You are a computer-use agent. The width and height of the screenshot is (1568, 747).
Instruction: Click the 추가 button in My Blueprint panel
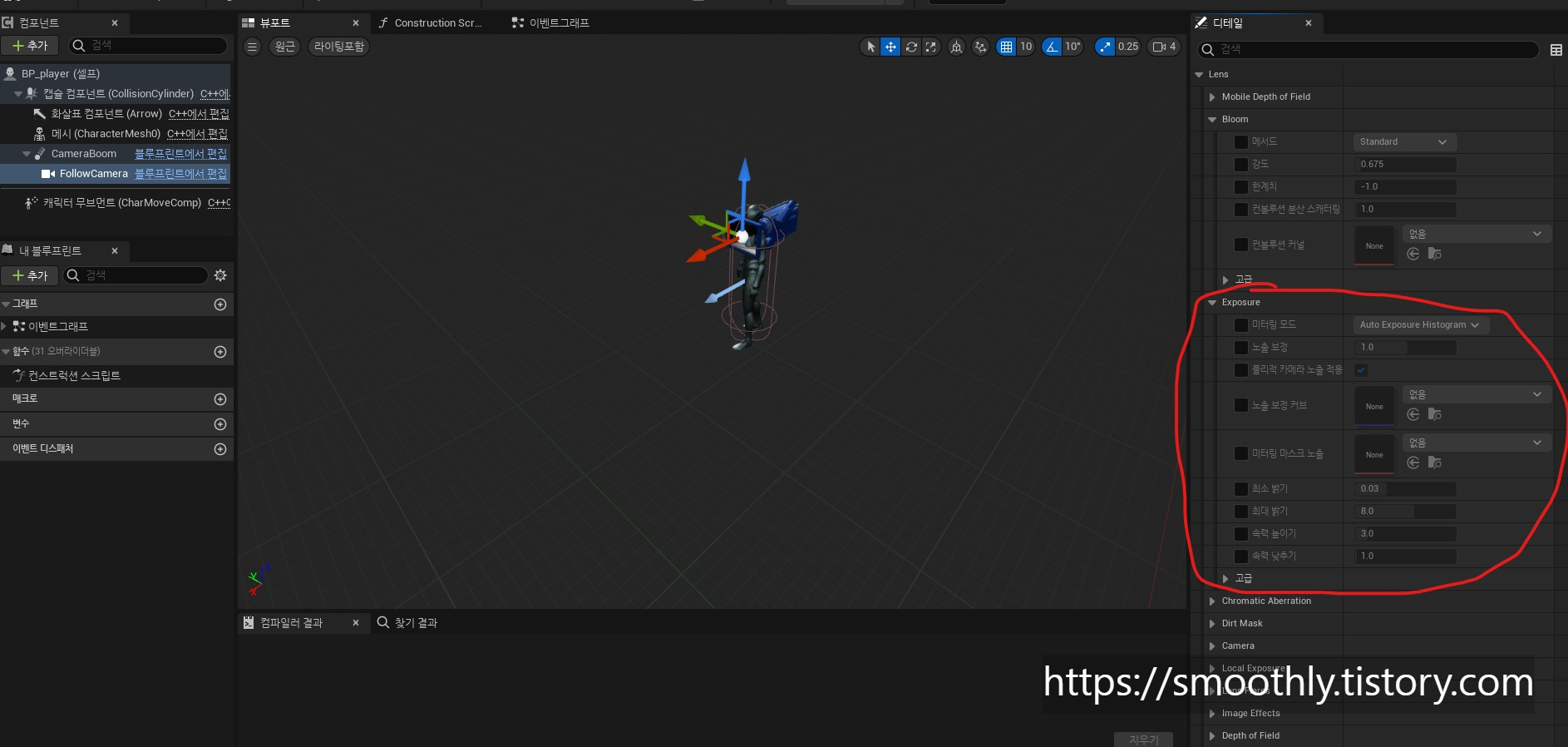click(x=30, y=275)
